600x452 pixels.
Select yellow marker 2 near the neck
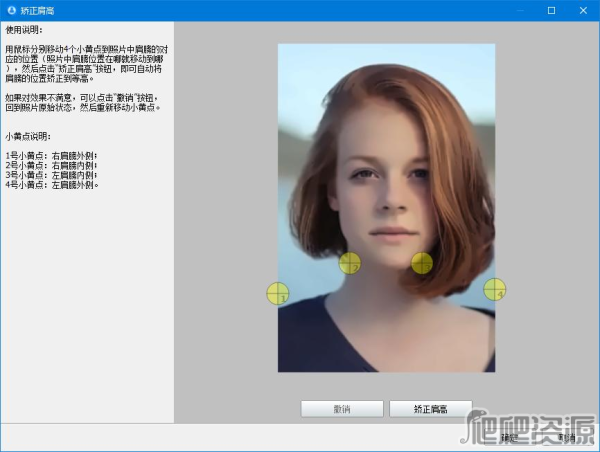click(350, 263)
